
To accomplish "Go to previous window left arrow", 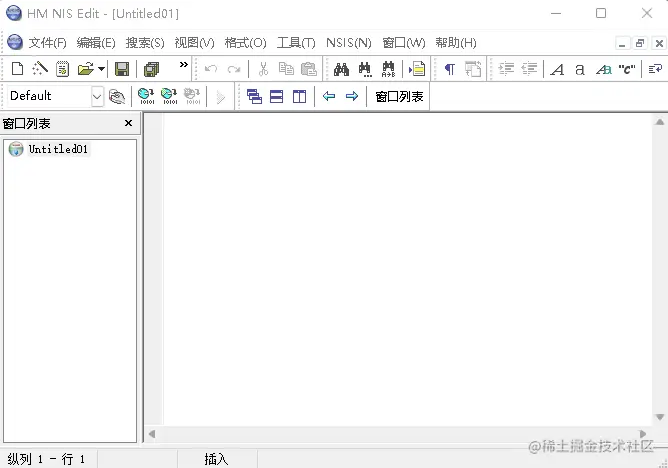I will (x=329, y=96).
